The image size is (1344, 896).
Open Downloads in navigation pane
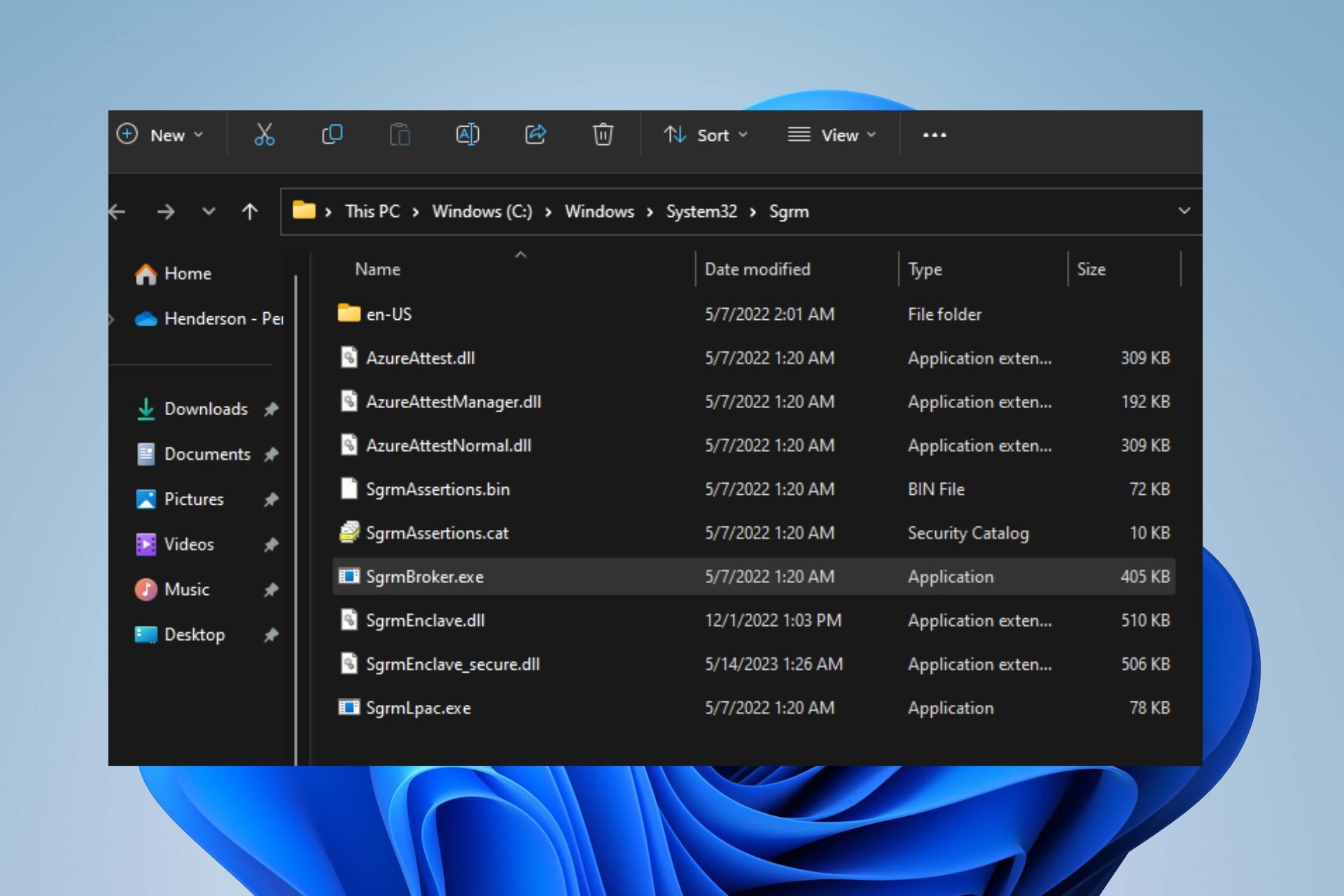[205, 409]
